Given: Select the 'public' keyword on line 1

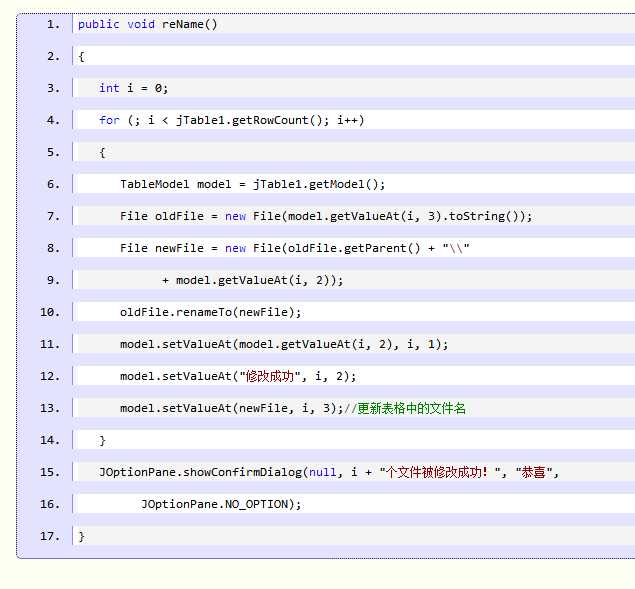Looking at the screenshot, I should (x=98, y=24).
